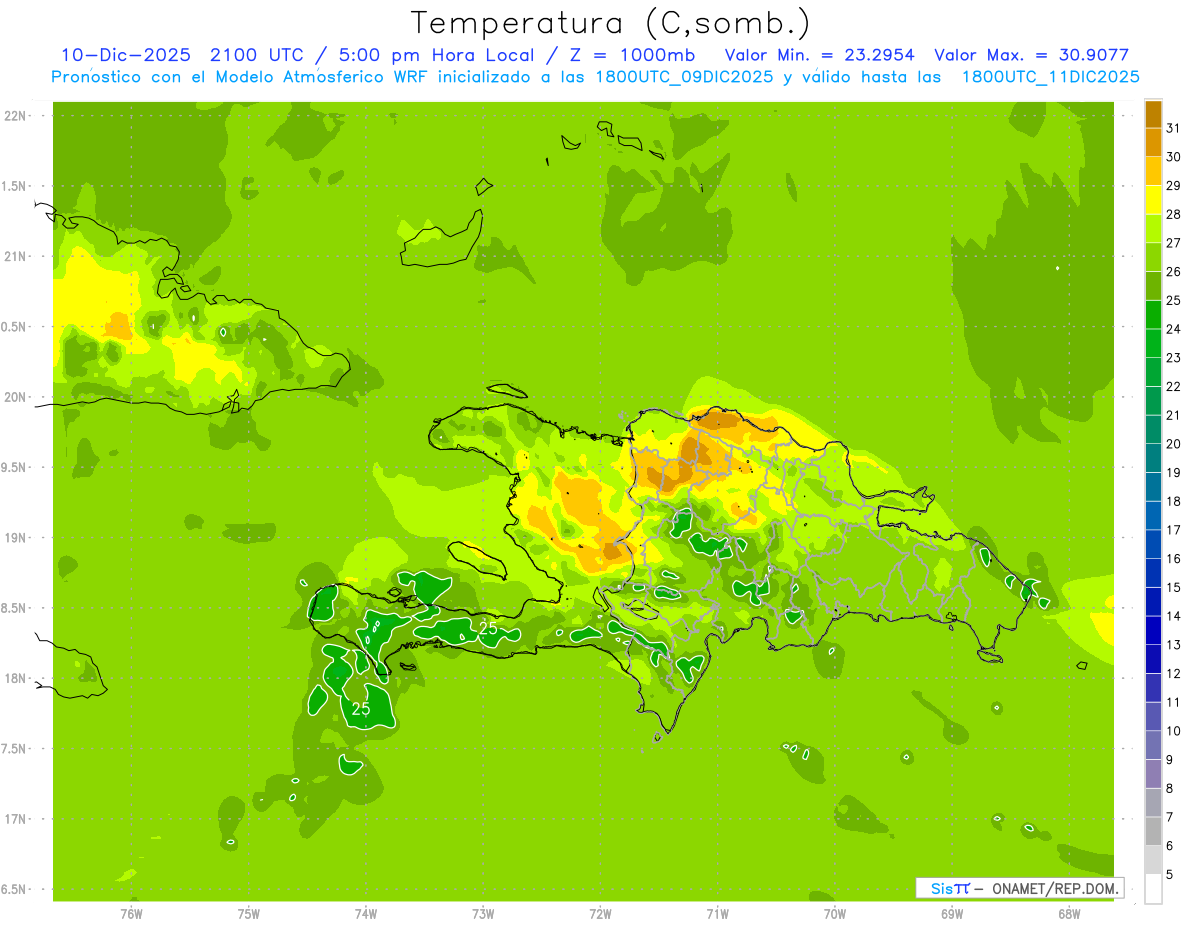The height and width of the screenshot is (927, 1200).
Task: Click "5:00 pm Hora Local" text
Action: tap(434, 55)
